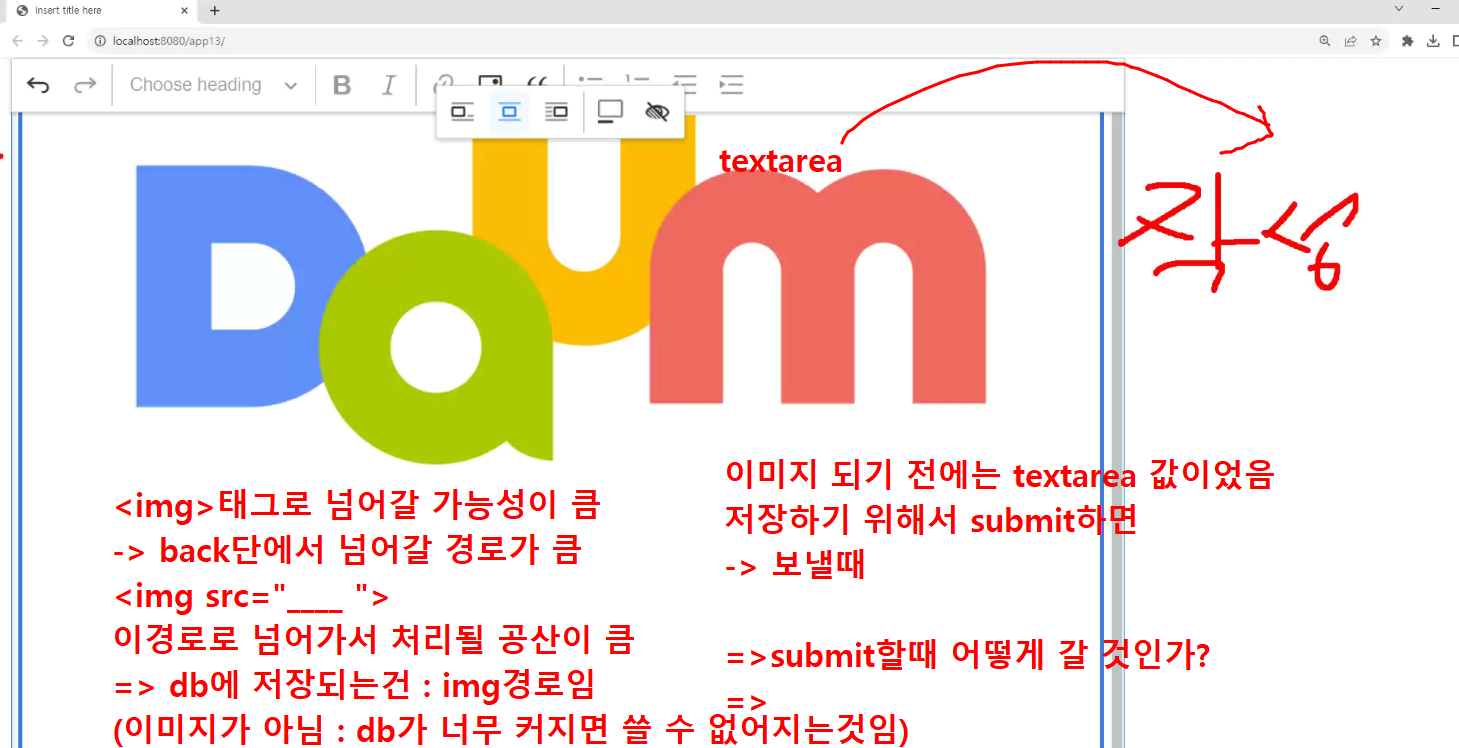Image resolution: width=1459 pixels, height=748 pixels.
Task: Apply block quote formatting
Action: 537,80
